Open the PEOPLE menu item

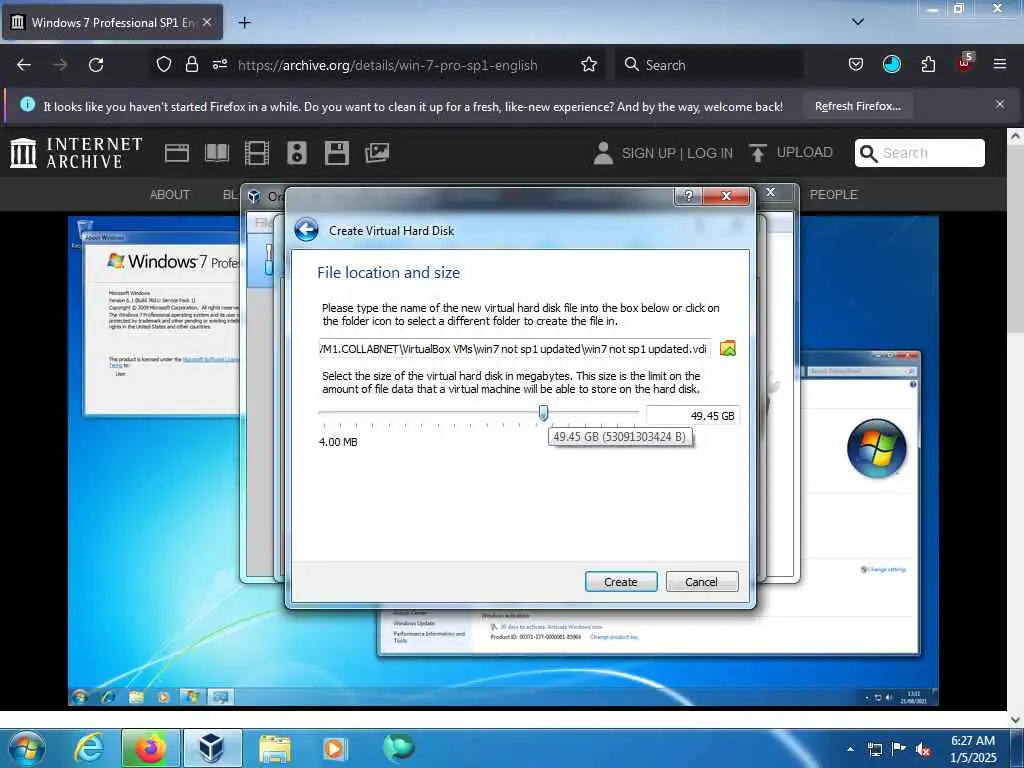833,195
